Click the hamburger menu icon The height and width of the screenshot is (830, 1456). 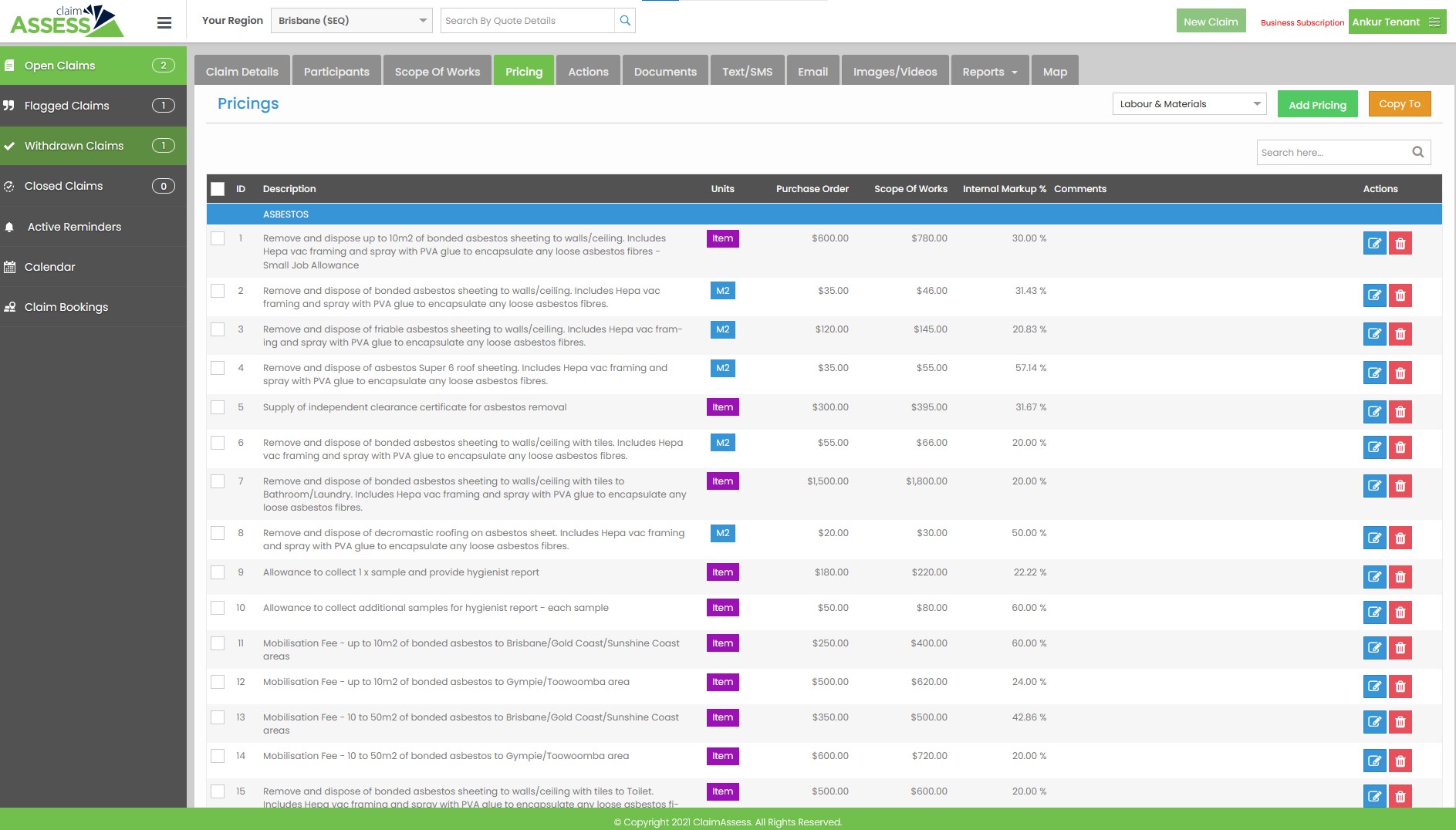(164, 22)
